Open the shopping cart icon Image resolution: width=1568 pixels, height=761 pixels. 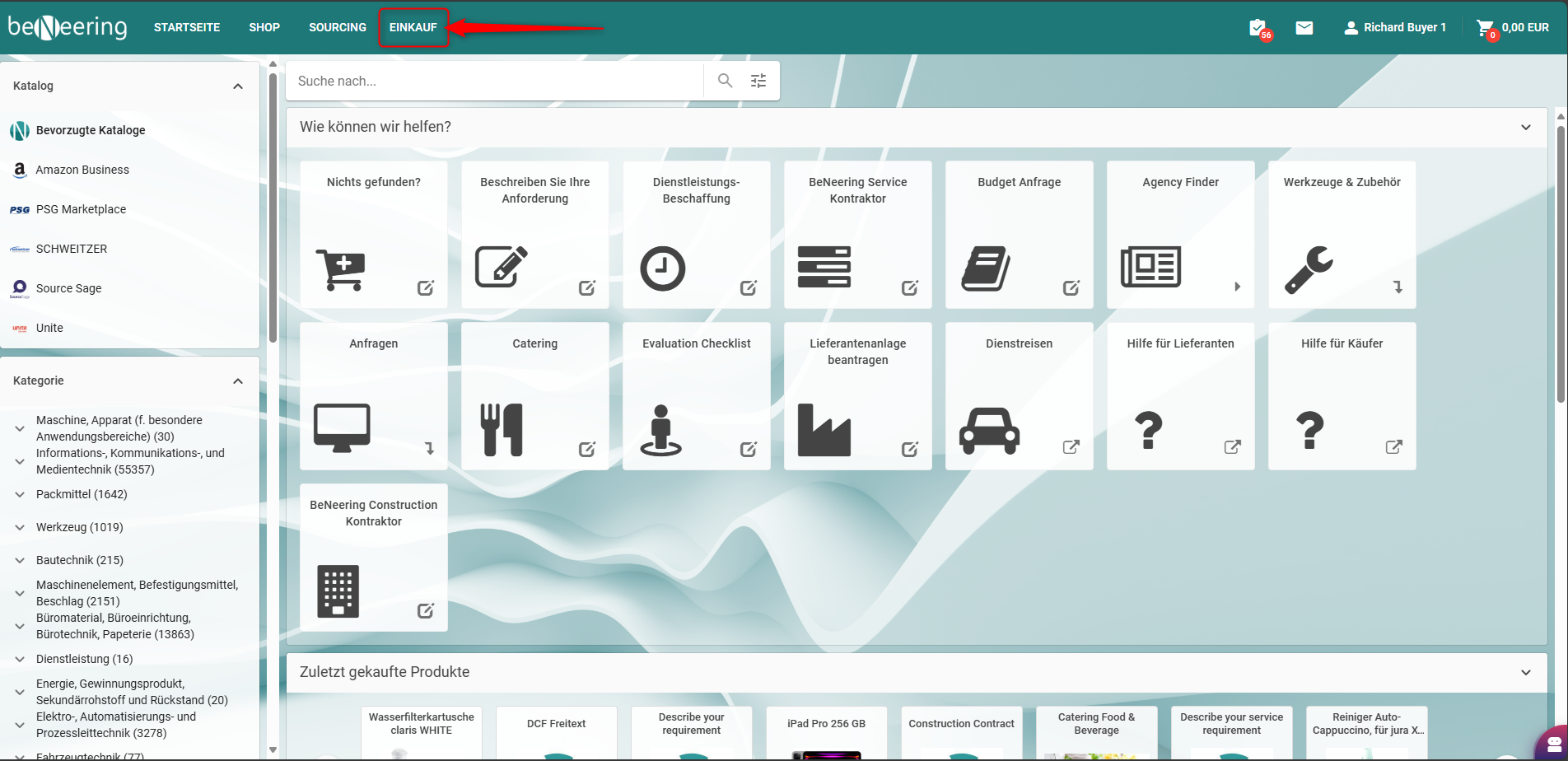(x=1485, y=28)
